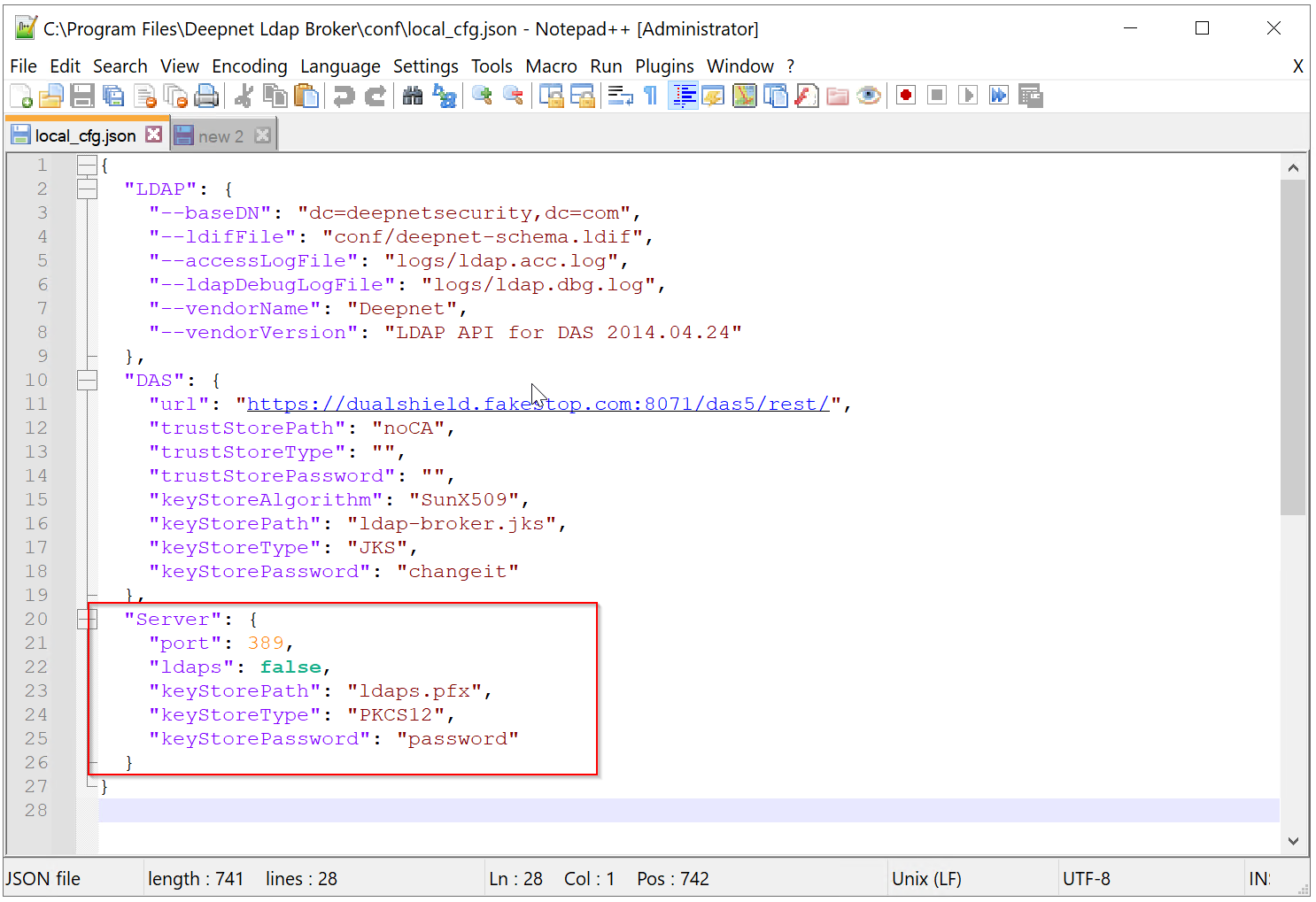
Task: Click the Print icon in toolbar
Action: point(206,96)
